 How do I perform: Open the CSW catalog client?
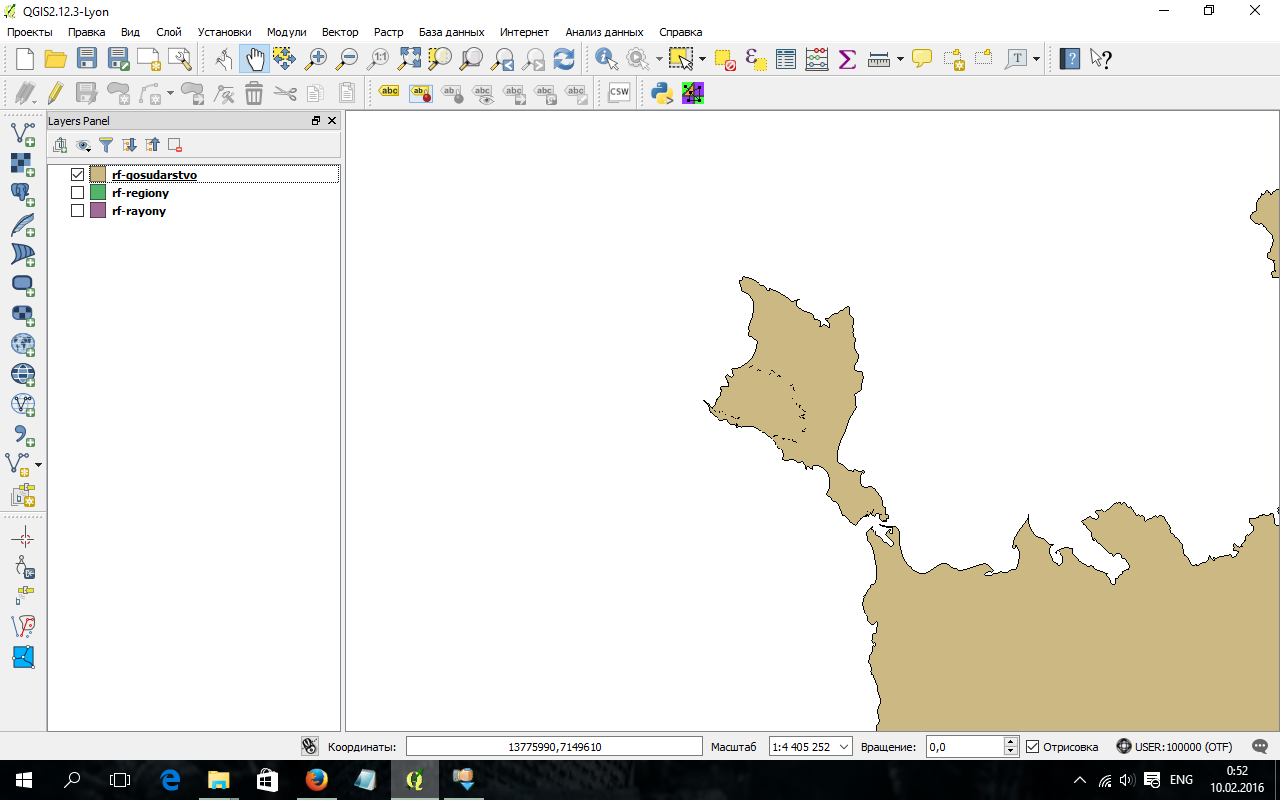click(x=619, y=93)
